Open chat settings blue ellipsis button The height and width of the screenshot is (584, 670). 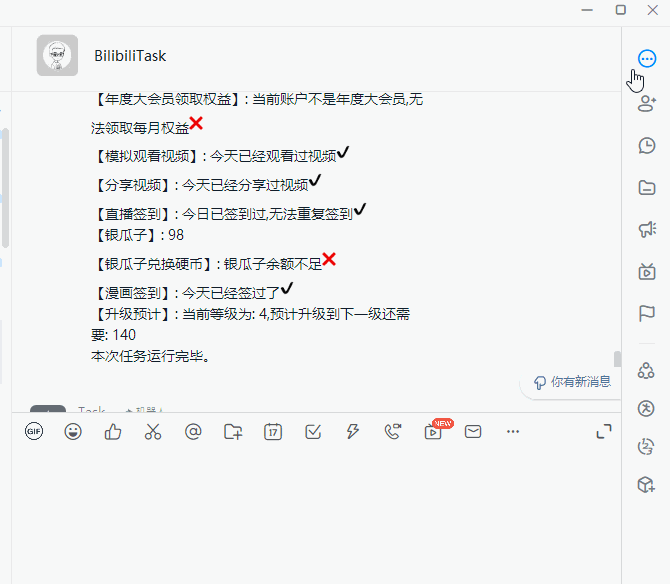pyautogui.click(x=646, y=59)
